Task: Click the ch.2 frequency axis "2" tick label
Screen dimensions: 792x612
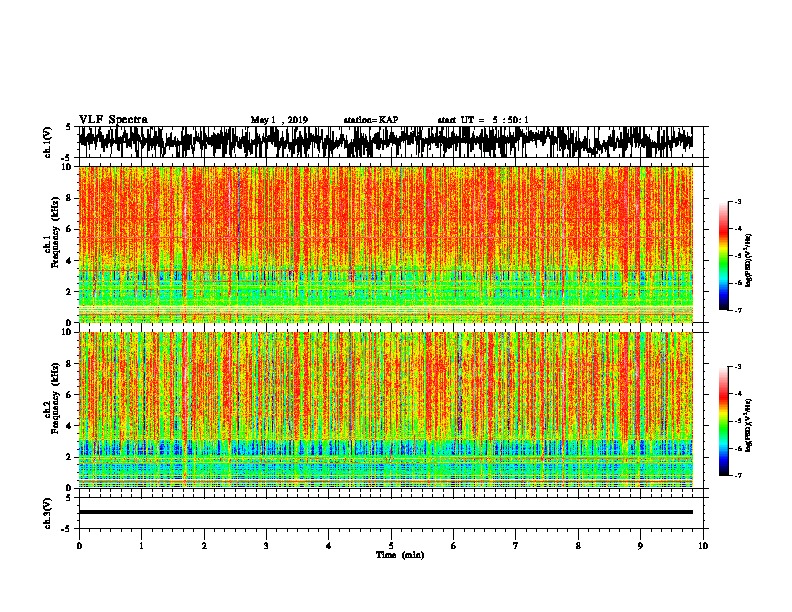Action: click(70, 457)
